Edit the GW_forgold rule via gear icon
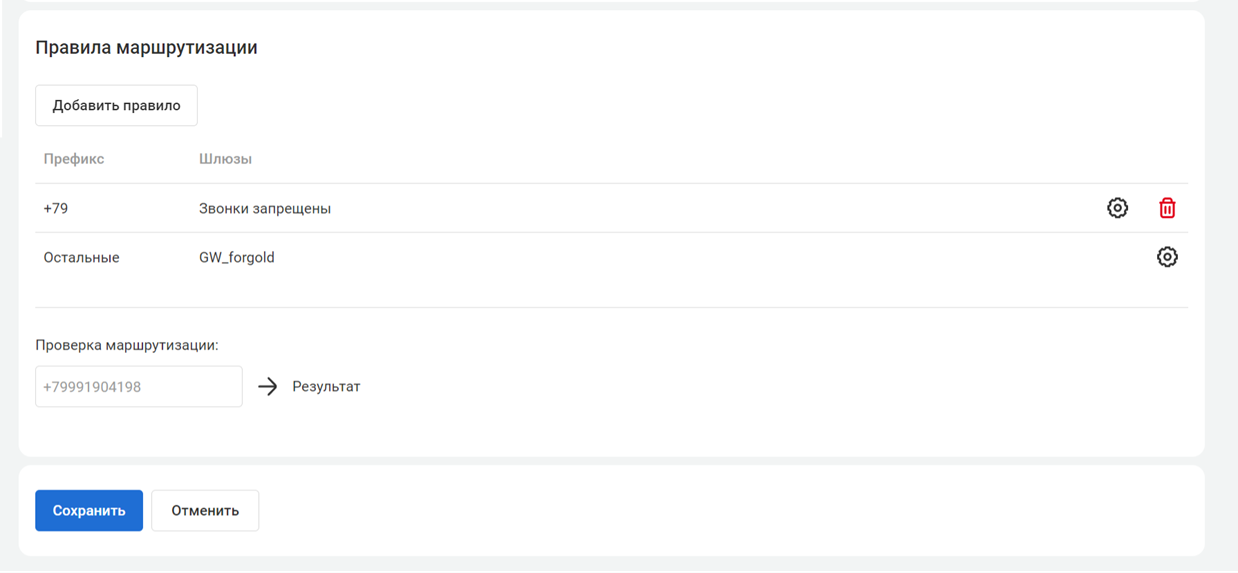The width and height of the screenshot is (1238, 573). click(1167, 257)
